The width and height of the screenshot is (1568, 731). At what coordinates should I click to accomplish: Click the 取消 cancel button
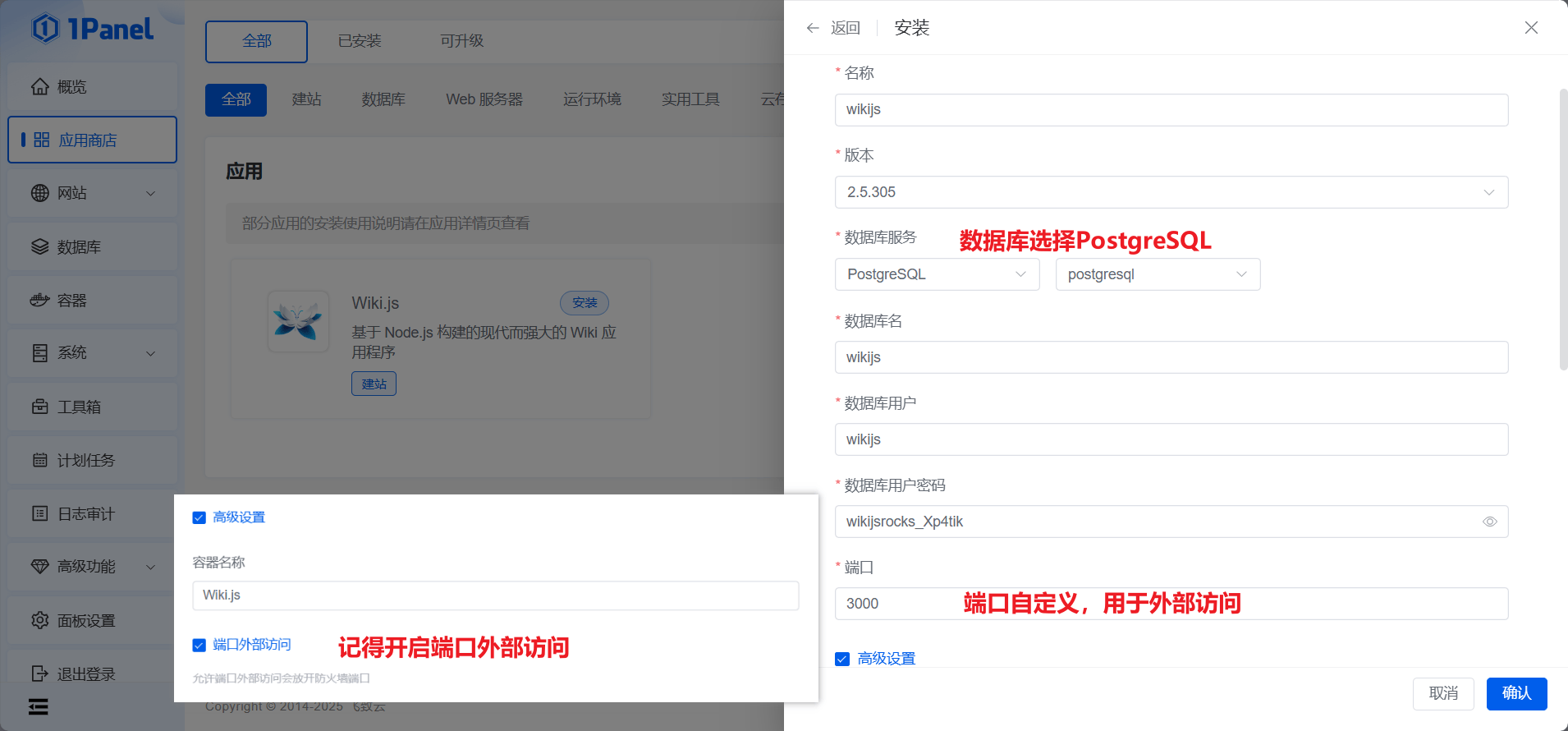tap(1443, 693)
